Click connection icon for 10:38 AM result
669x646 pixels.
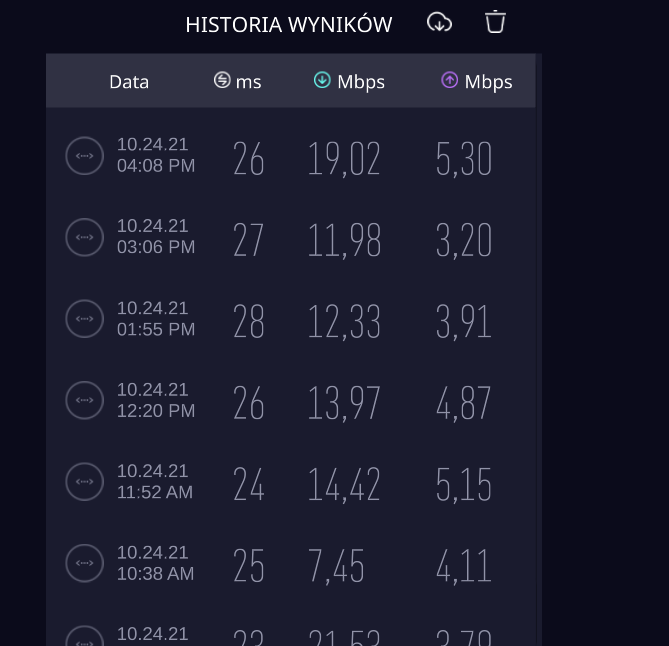tap(84, 563)
